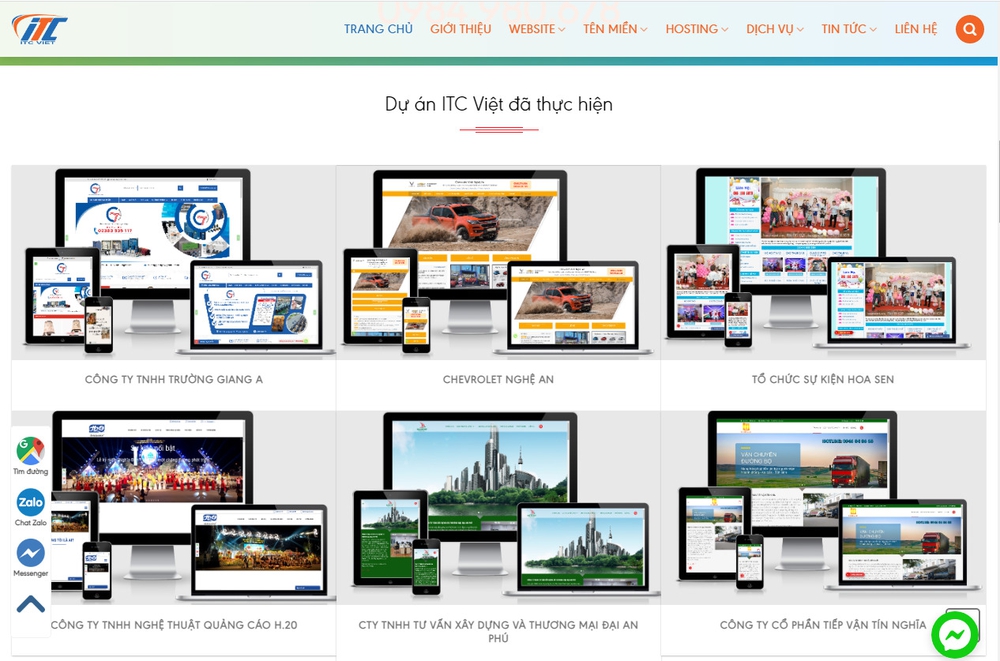Screen dimensions: 1000x661
Task: Click the Hoa Sen event mockup thumbnail
Action: [823, 262]
